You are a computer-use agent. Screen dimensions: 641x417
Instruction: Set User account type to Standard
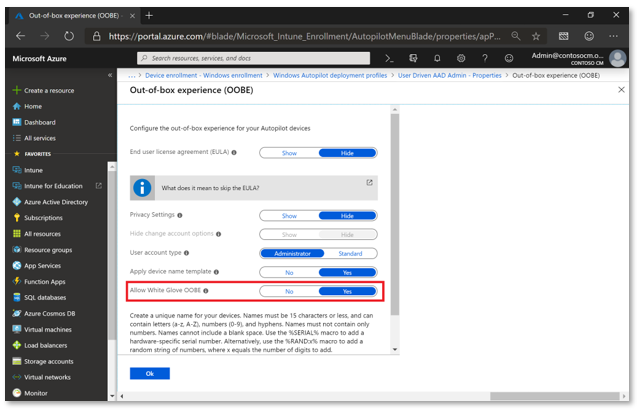[349, 253]
